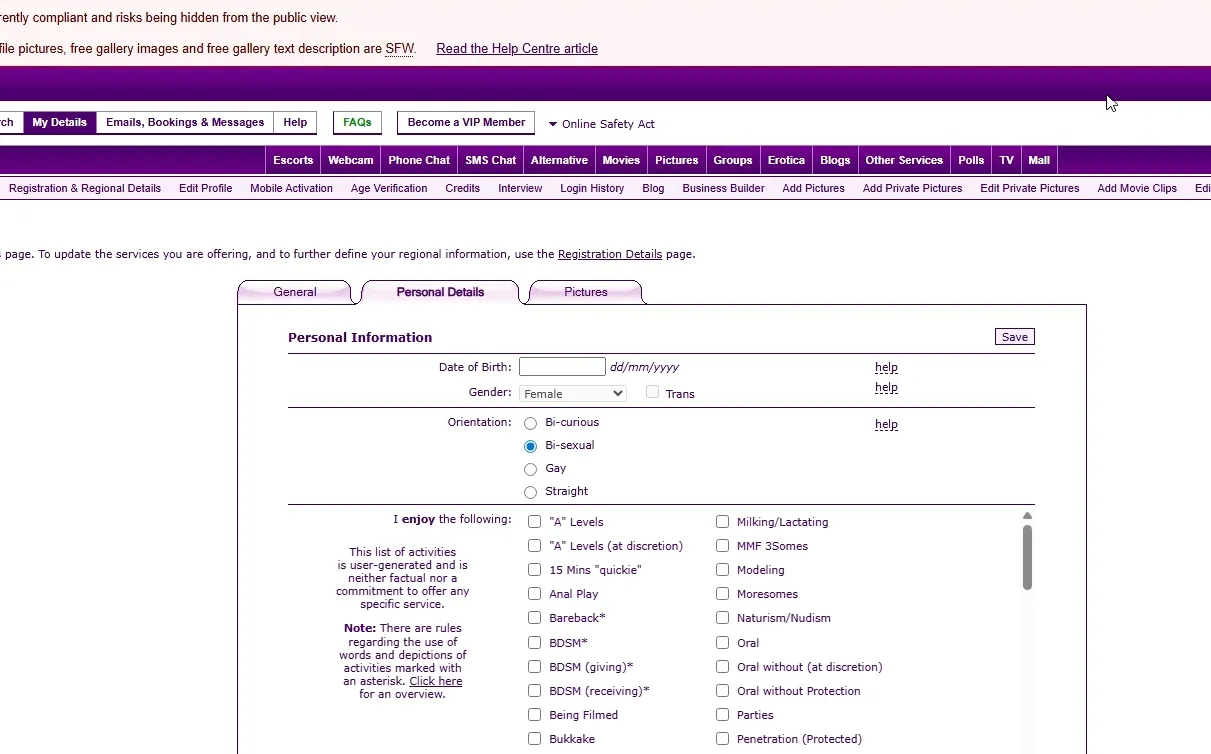1211x754 pixels.
Task: Click help link beside Orientation
Action: point(886,424)
